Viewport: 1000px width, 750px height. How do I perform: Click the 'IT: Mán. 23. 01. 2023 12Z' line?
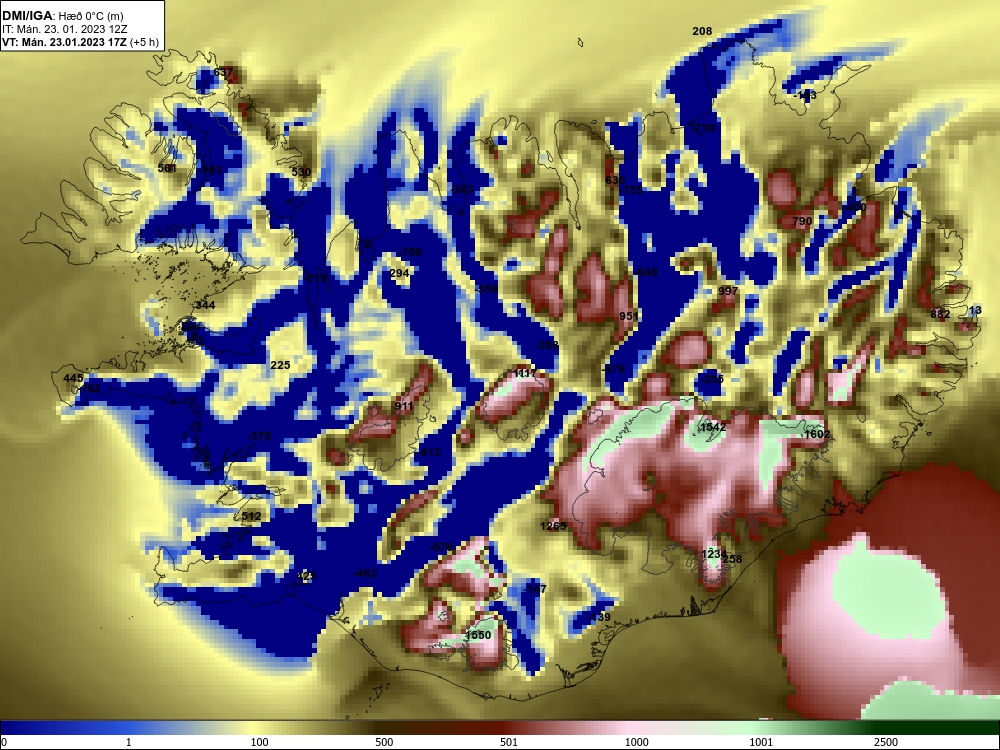[64, 29]
